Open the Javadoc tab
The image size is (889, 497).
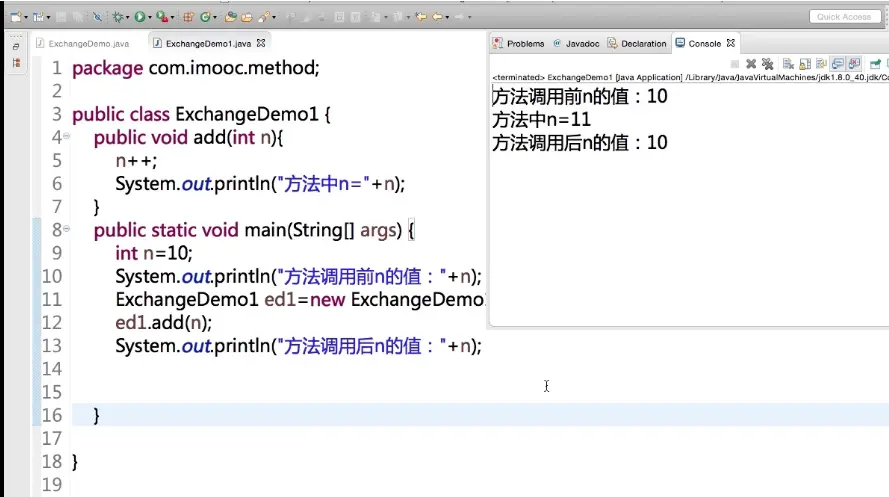coord(576,44)
